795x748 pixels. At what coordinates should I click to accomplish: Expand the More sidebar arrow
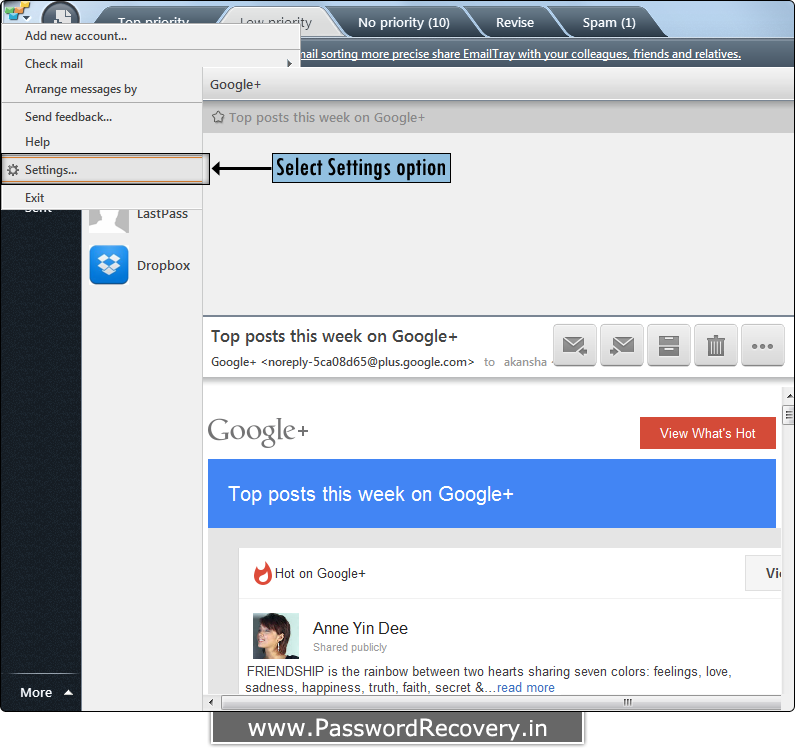(x=68, y=692)
